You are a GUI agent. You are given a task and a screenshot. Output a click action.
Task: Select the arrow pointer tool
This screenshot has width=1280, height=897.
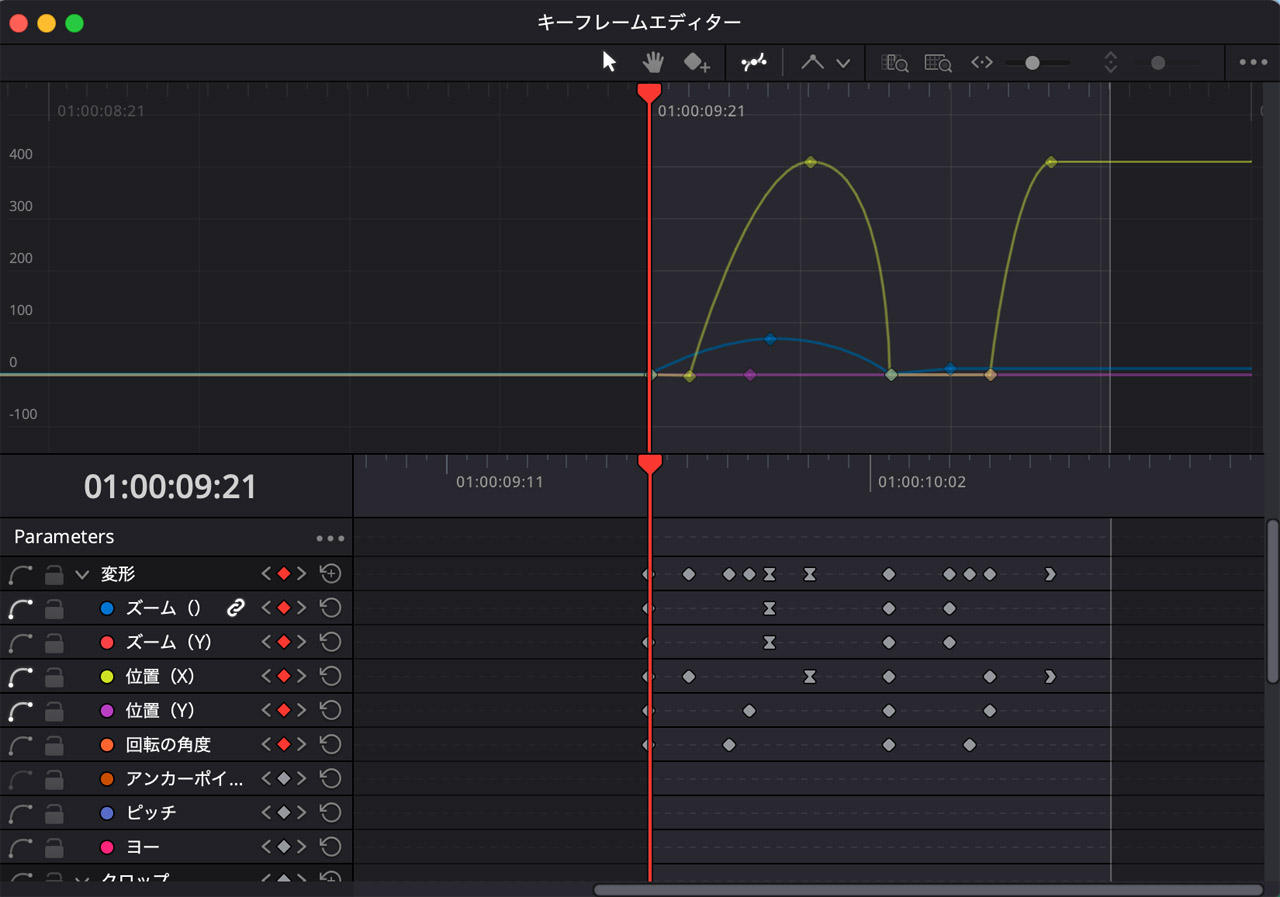pyautogui.click(x=609, y=62)
